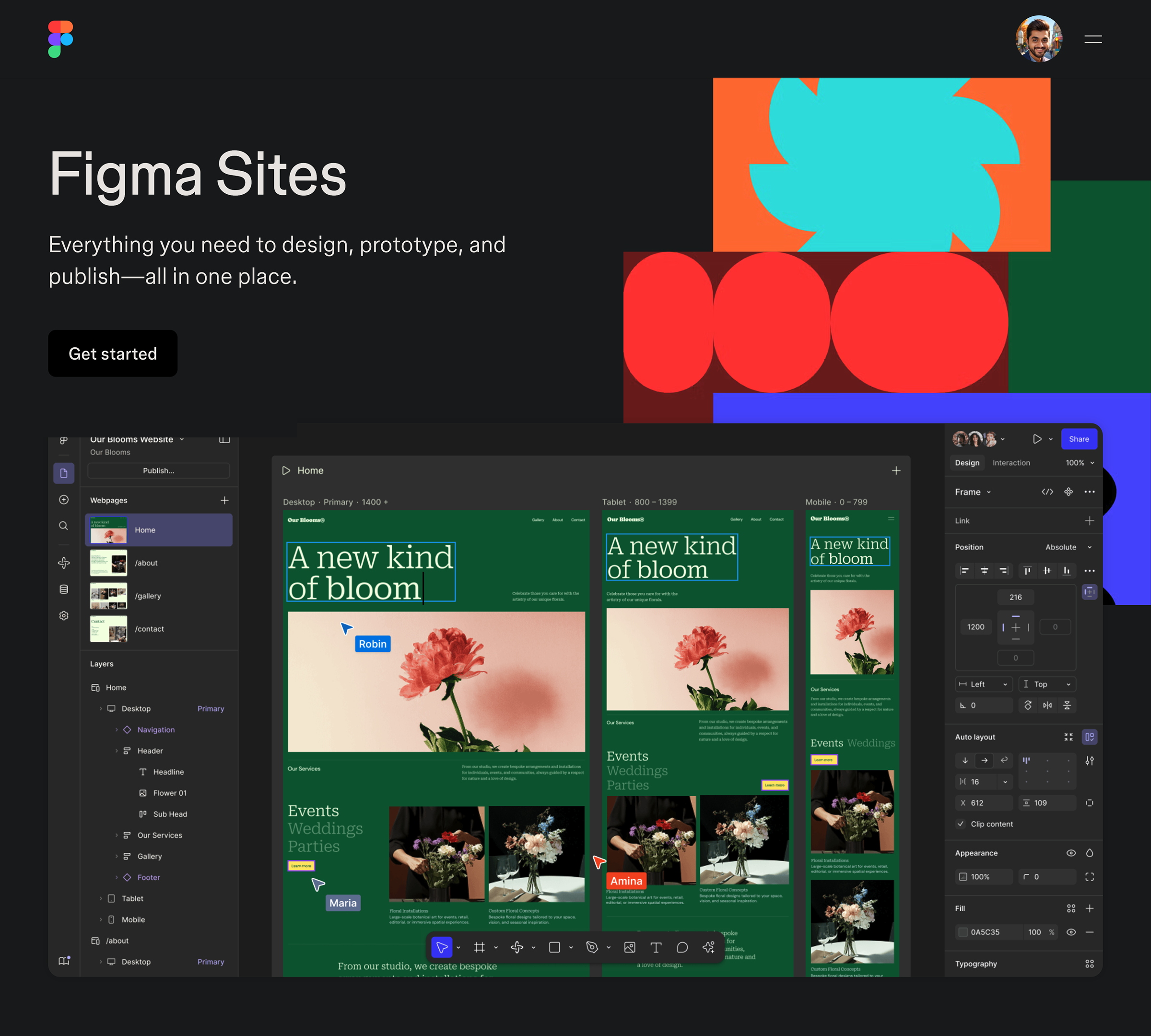Click the auto layout gap field showing 16

(984, 781)
